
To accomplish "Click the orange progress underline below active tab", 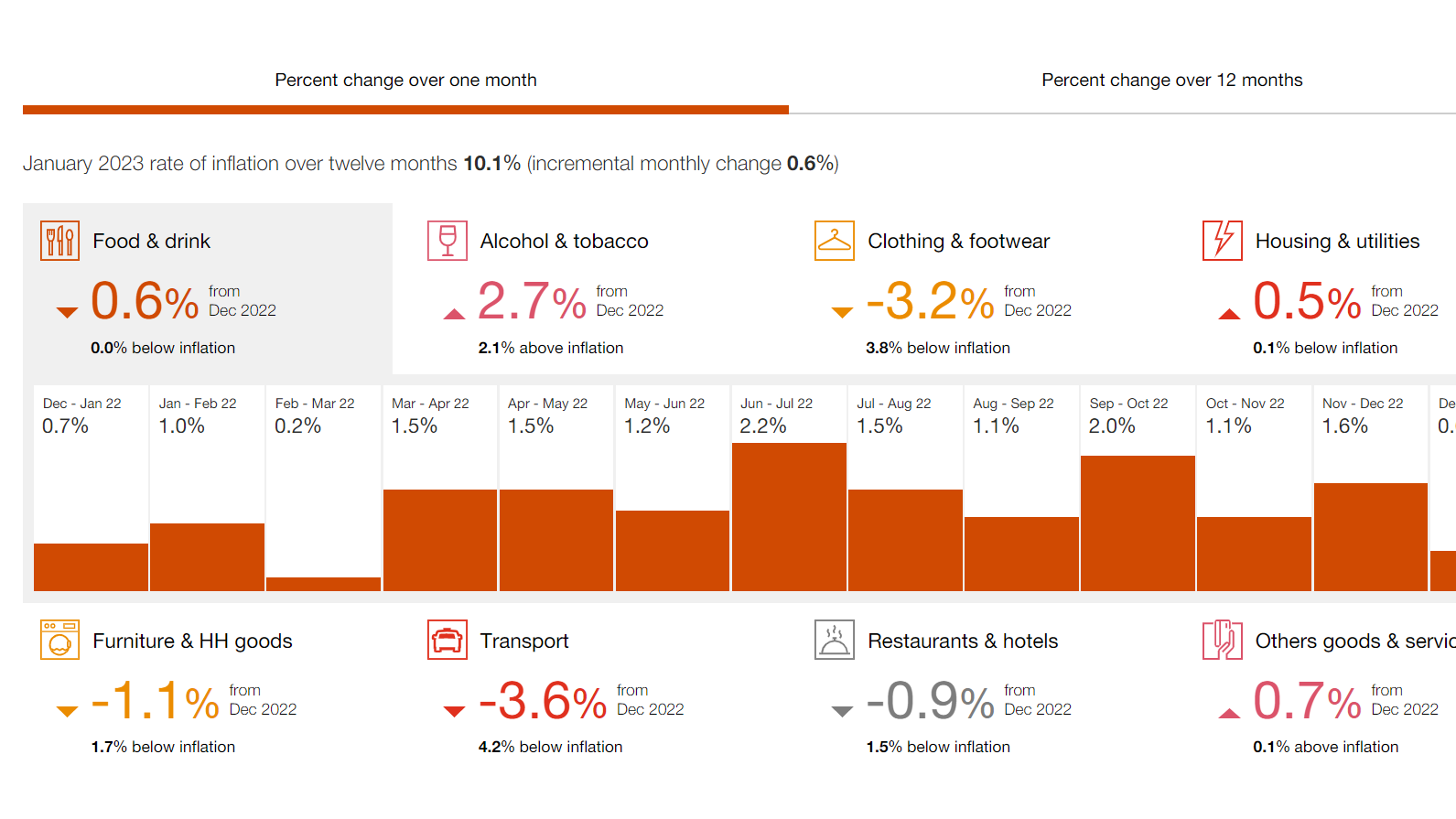I will (x=405, y=109).
